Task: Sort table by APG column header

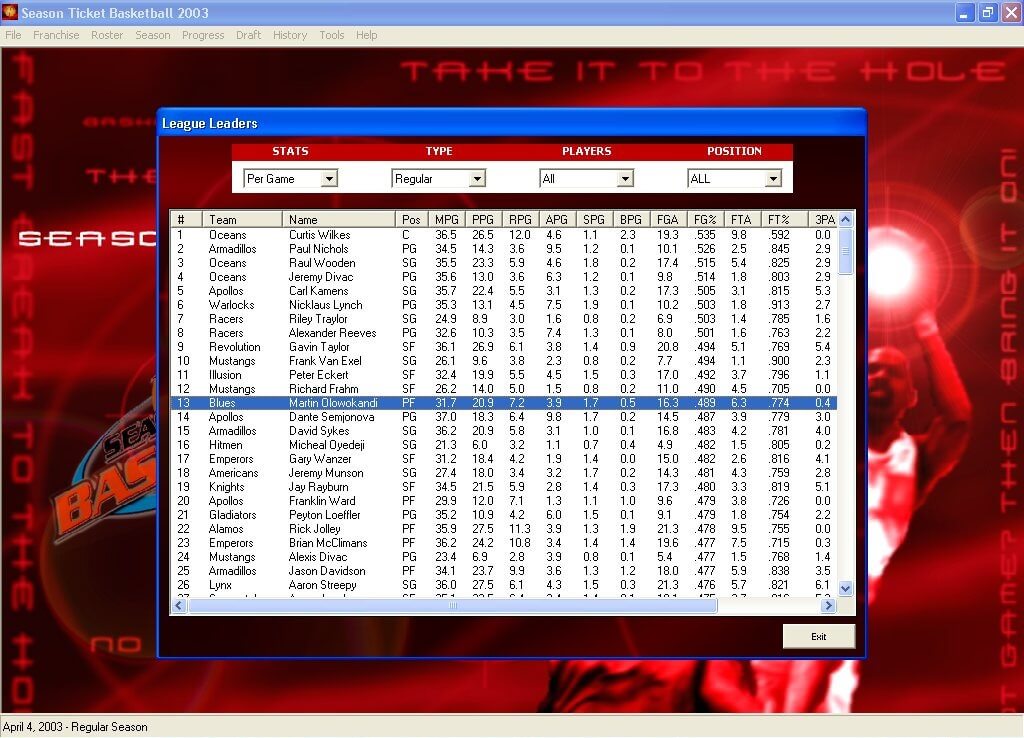Action: point(557,219)
